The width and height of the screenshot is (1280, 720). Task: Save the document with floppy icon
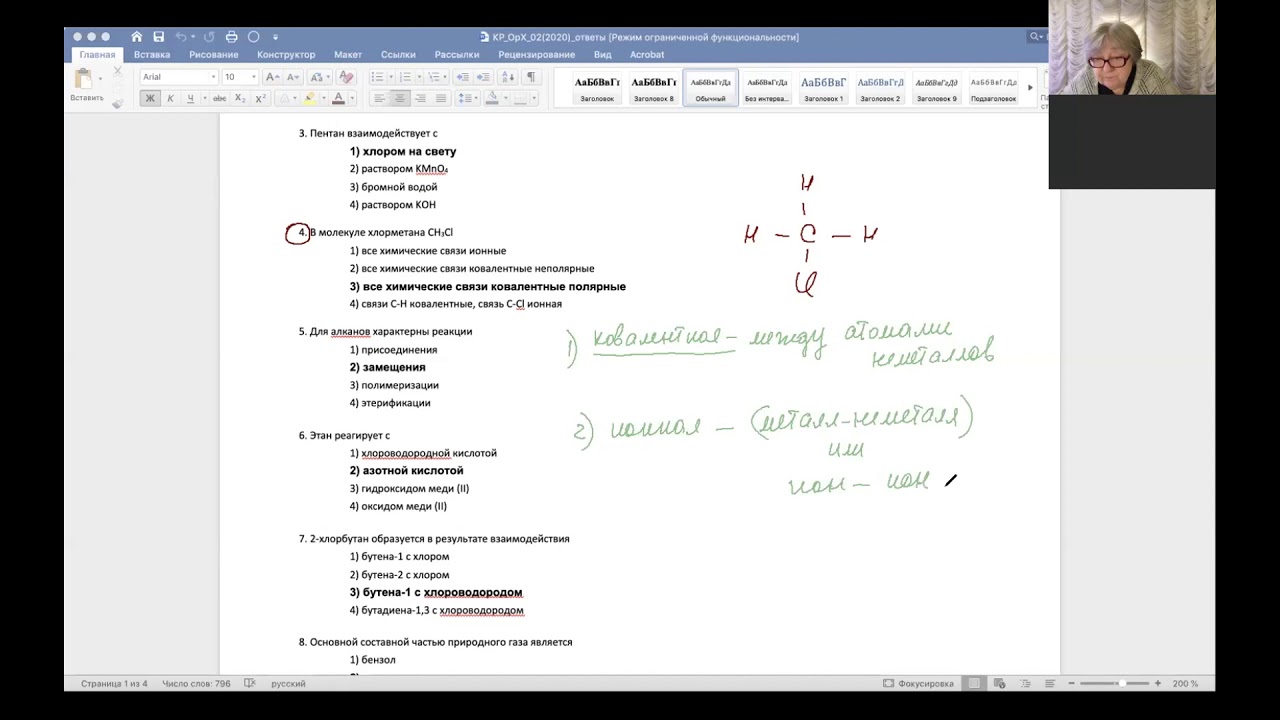tap(158, 37)
